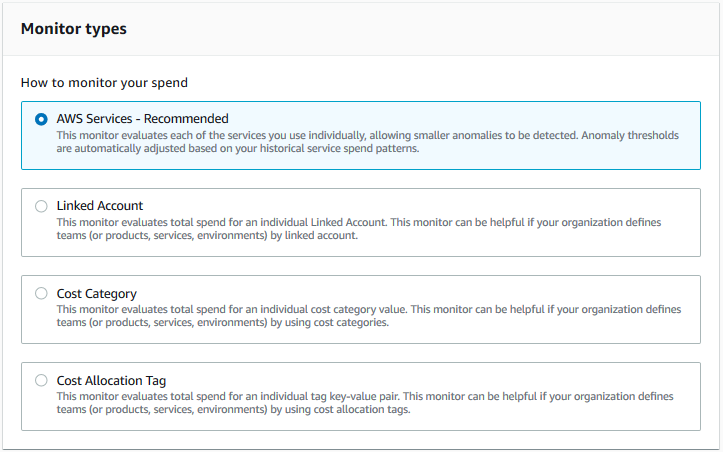Select the AWS Services radio button
The image size is (723, 452).
tap(41, 119)
